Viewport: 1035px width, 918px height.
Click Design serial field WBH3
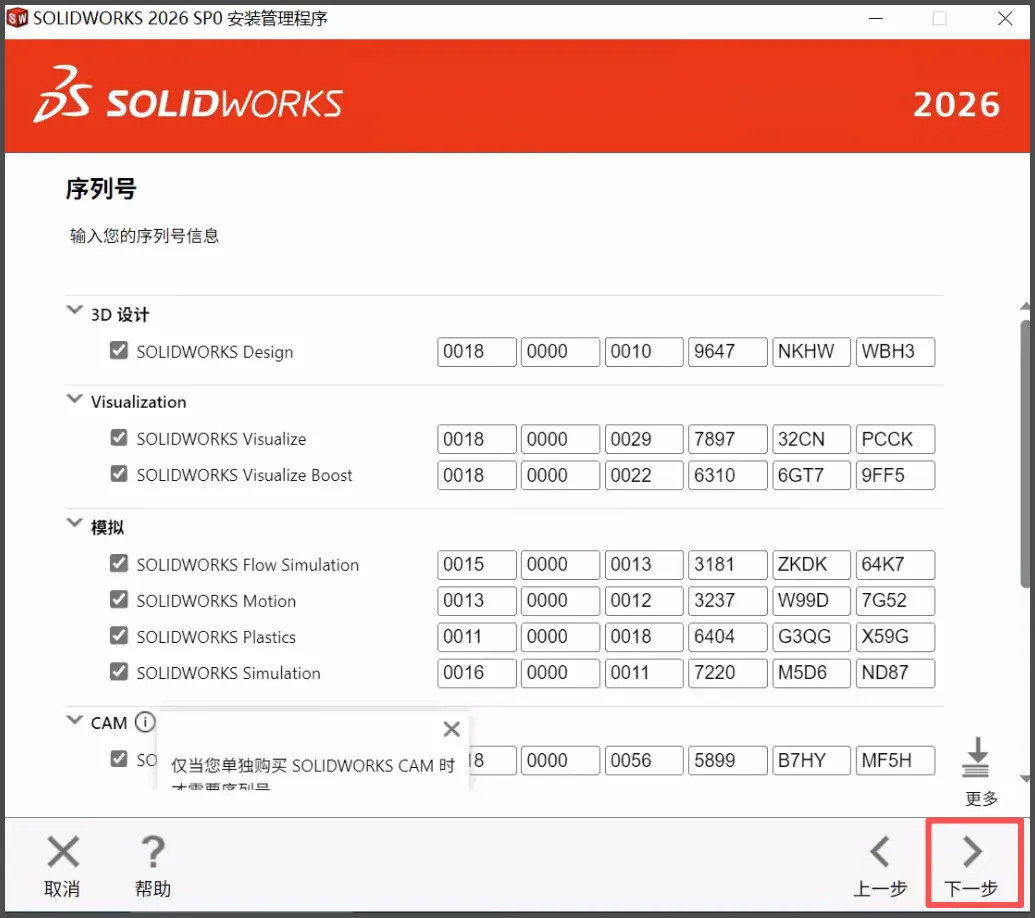coord(895,352)
